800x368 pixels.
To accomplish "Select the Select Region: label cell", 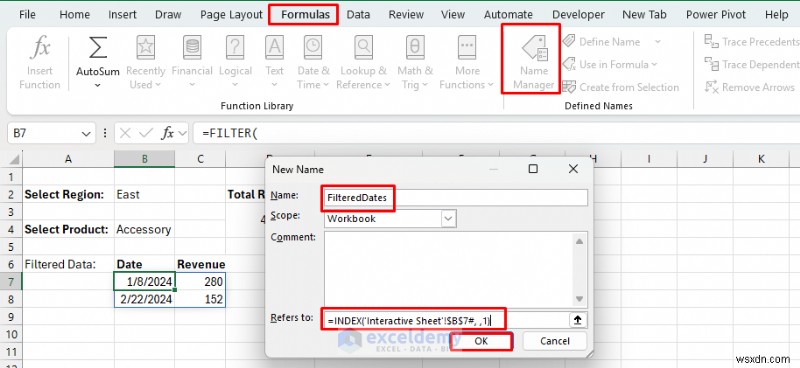I will (68, 194).
